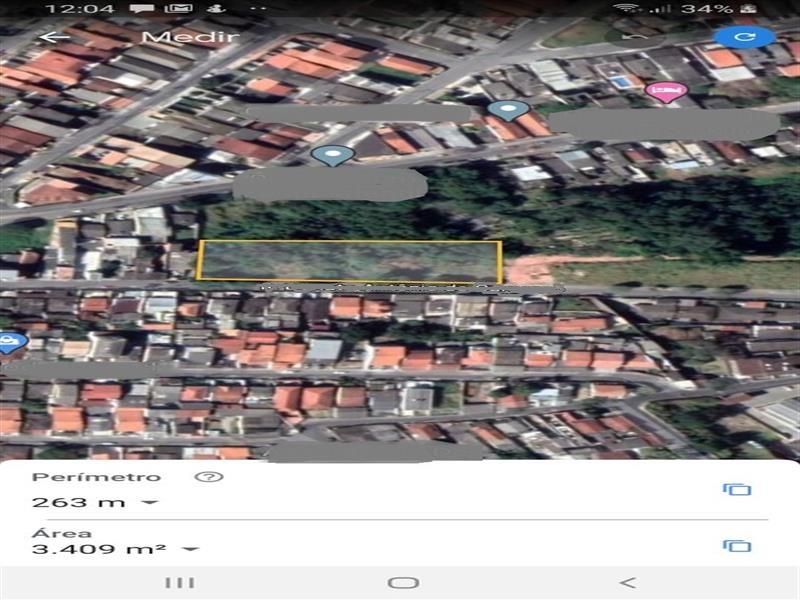Copy the perimeter value of 263 m
This screenshot has width=800, height=600.
coord(737,489)
